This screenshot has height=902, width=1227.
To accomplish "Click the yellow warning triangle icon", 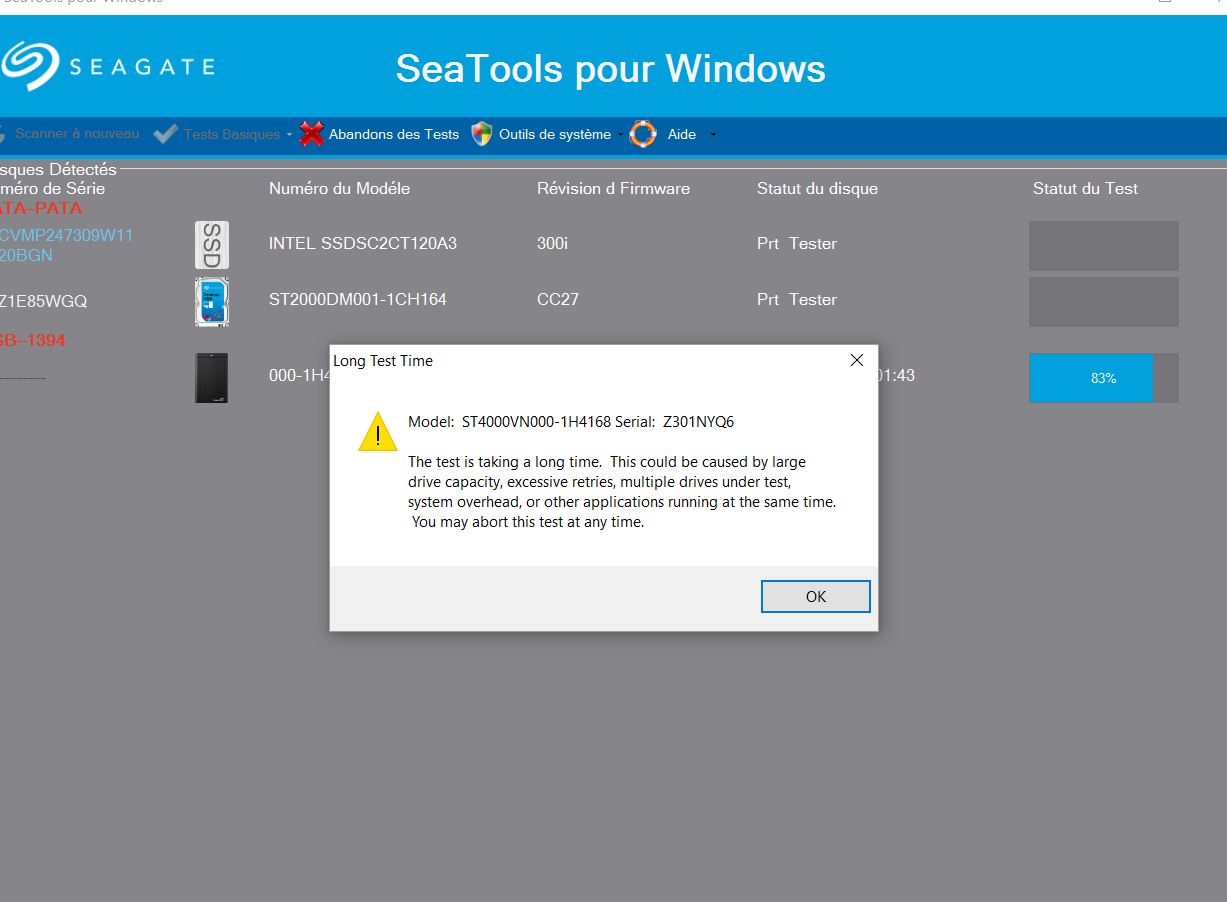I will (x=378, y=432).
